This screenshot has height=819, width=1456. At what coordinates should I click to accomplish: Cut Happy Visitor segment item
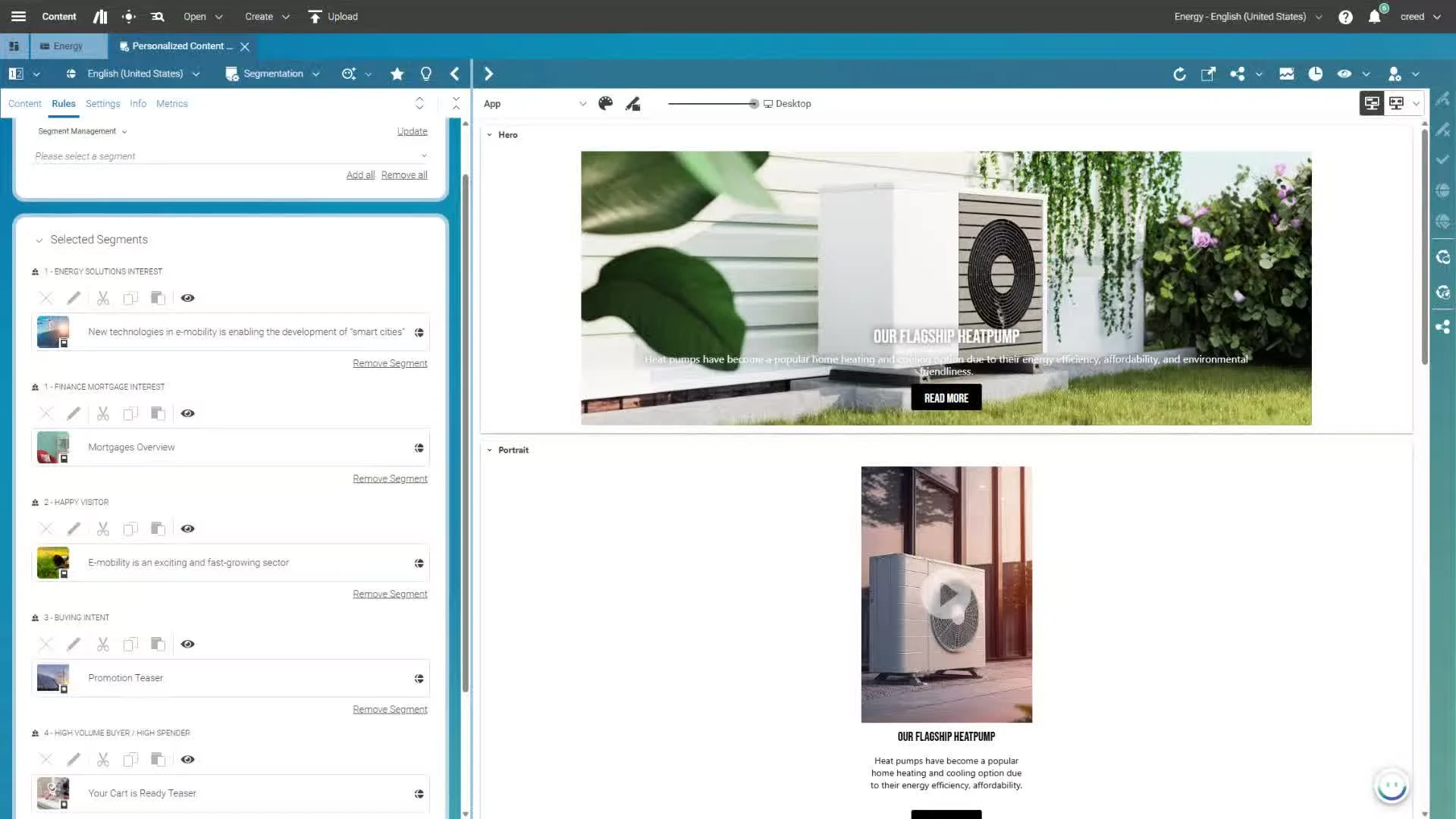pyautogui.click(x=103, y=529)
